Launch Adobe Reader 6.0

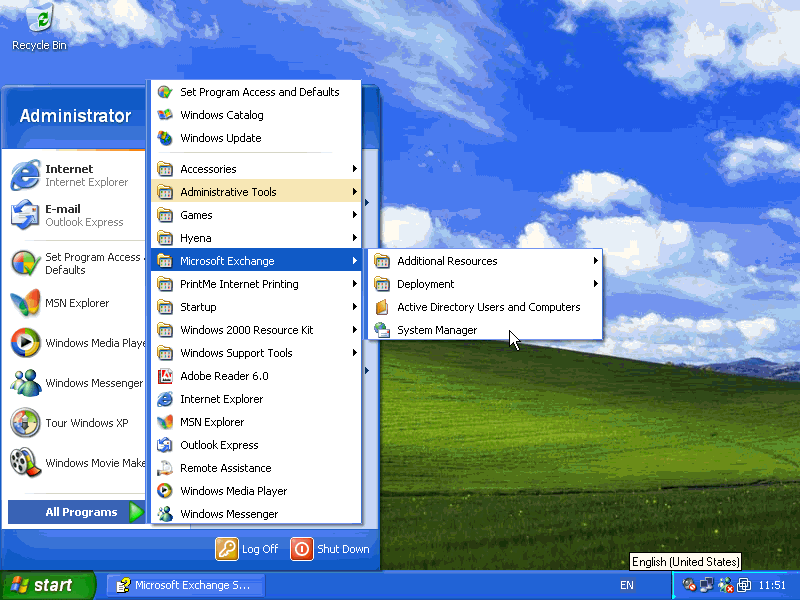256,376
